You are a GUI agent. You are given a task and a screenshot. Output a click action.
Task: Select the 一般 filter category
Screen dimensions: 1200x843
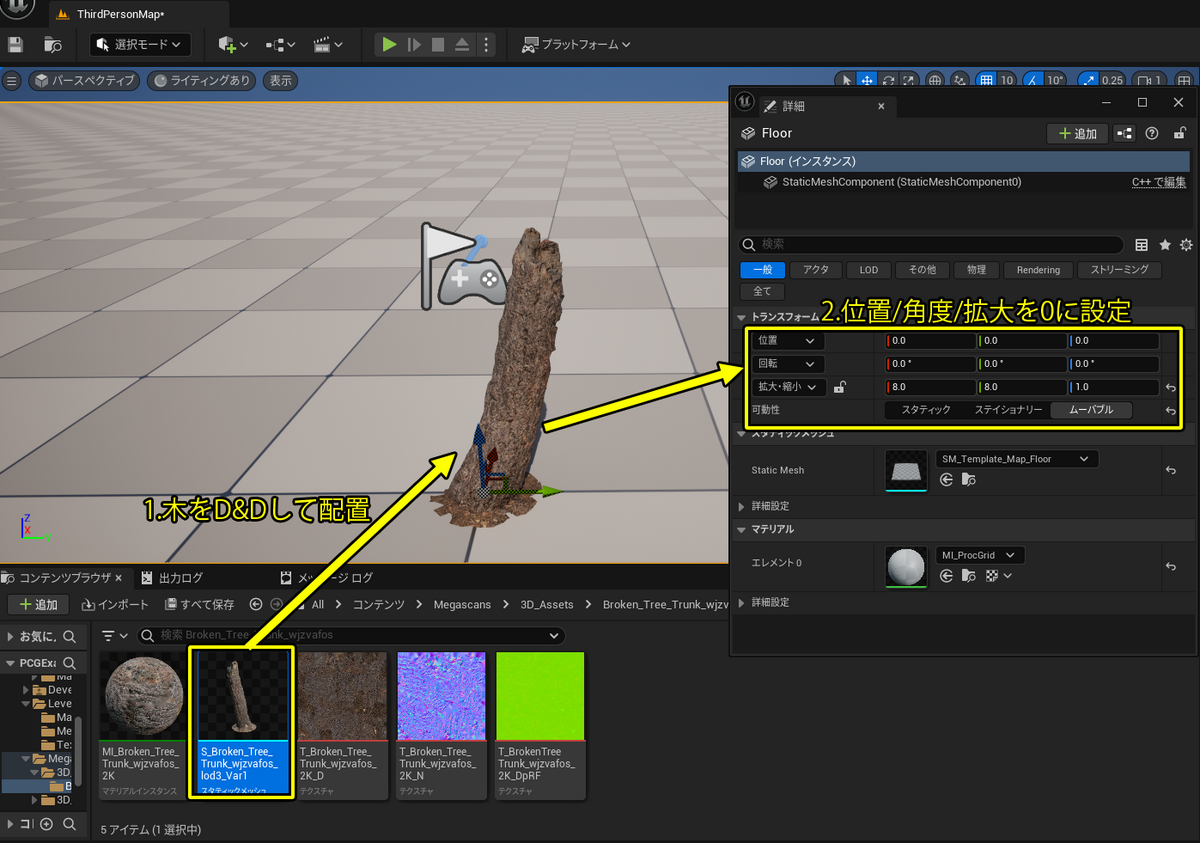pyautogui.click(x=762, y=270)
